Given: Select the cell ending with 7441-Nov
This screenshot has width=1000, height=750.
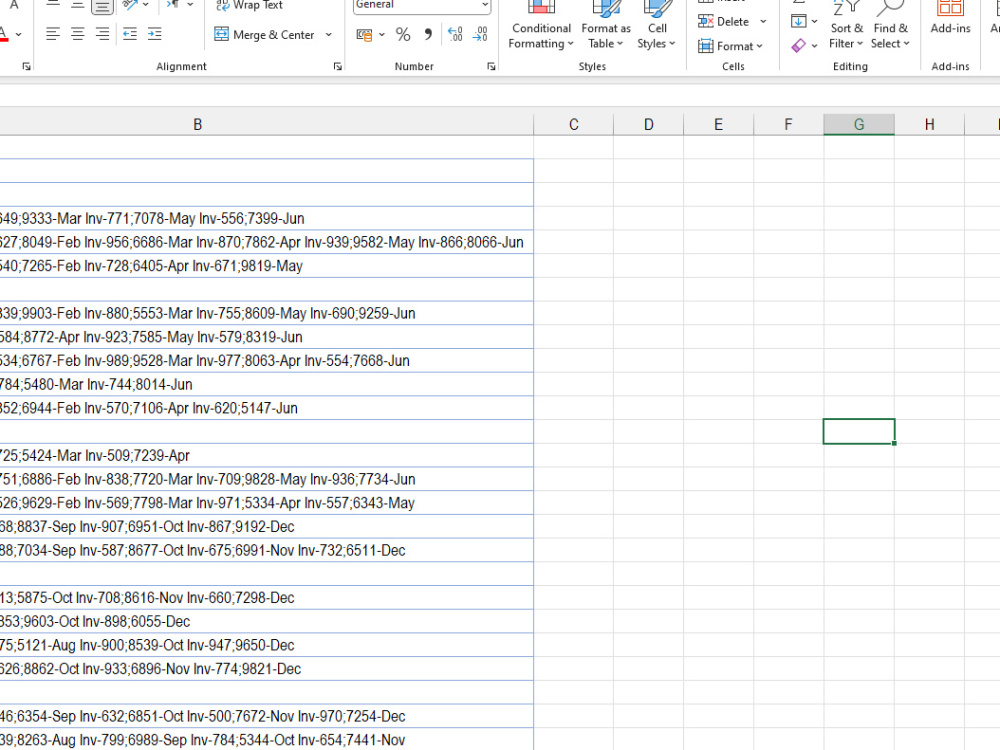Looking at the screenshot, I should coord(267,740).
